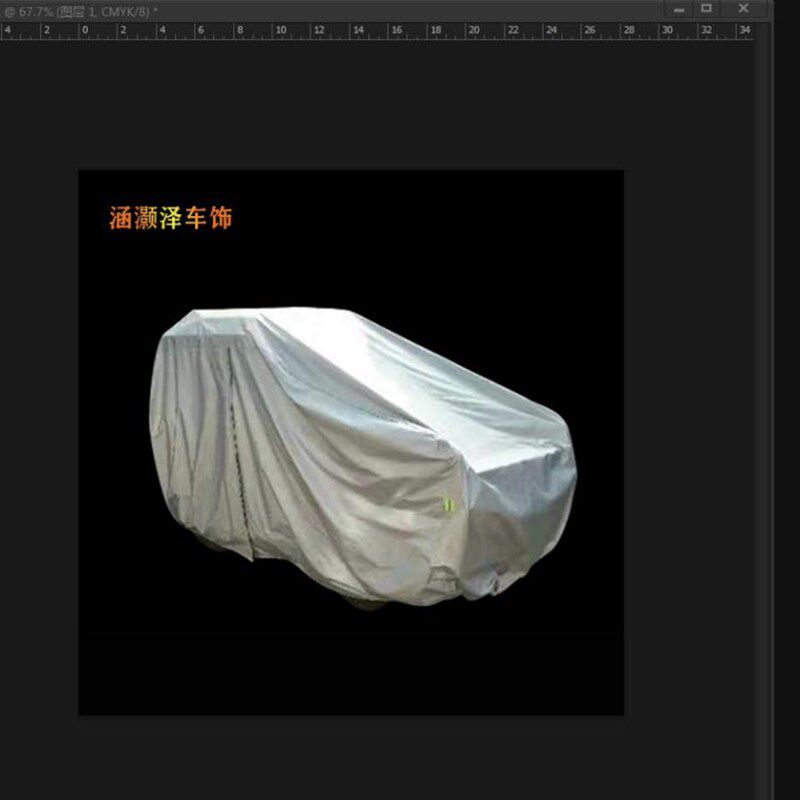Click the silver car cover image
Viewport: 800px width, 800px height.
tap(363, 458)
